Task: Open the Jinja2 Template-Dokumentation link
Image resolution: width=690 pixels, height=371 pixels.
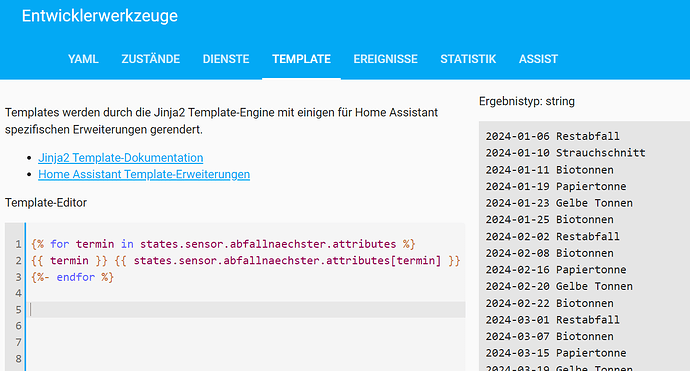Action: pyautogui.click(x=121, y=158)
